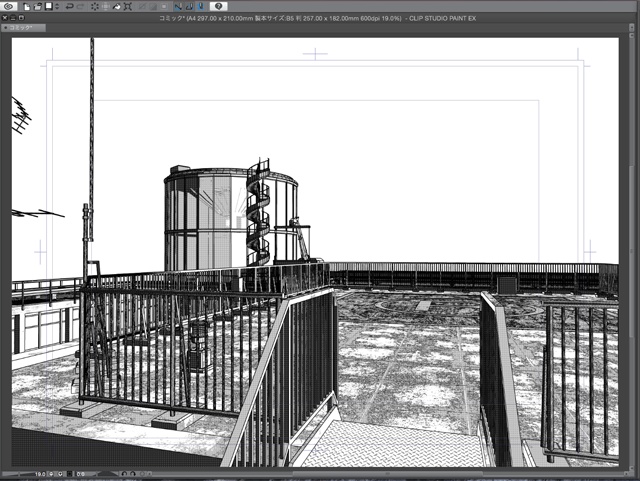The width and height of the screenshot is (640, 481).
Task: Toggle Snap to Ruler
Action: click(178, 7)
